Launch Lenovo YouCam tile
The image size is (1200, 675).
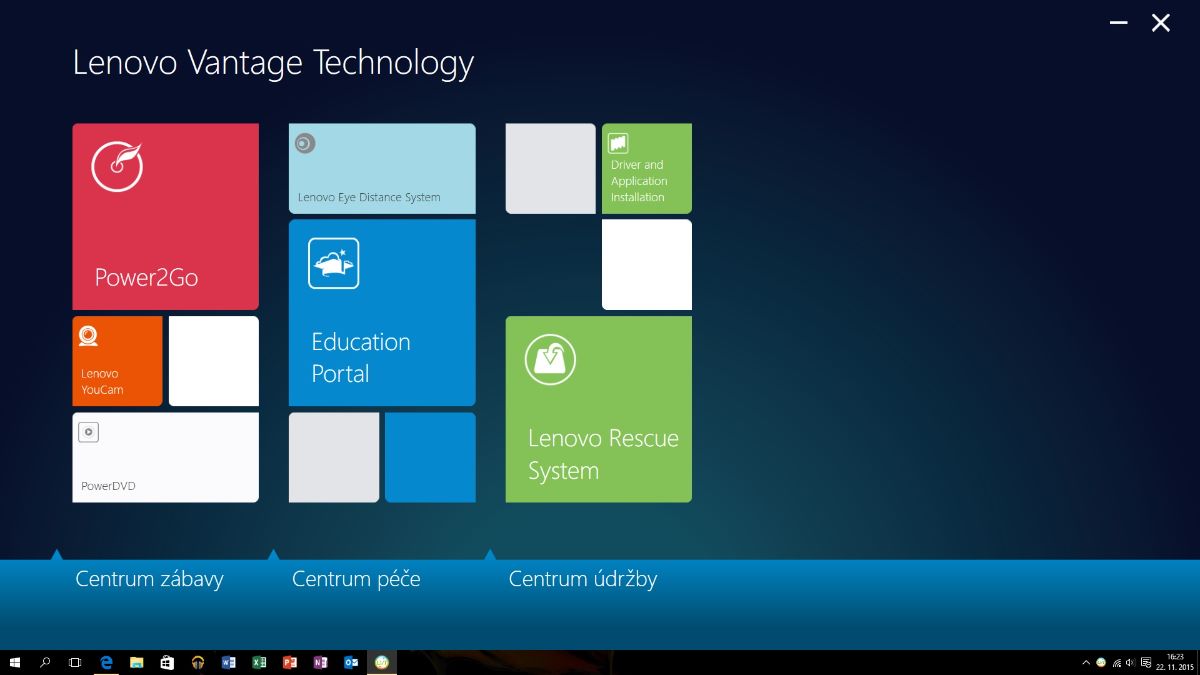click(x=117, y=361)
